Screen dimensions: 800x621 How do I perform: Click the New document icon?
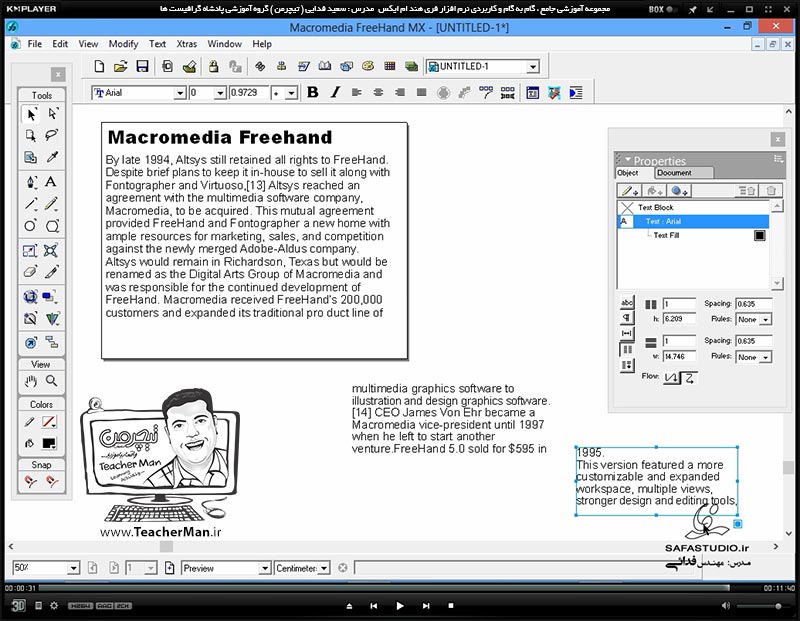pyautogui.click(x=99, y=66)
